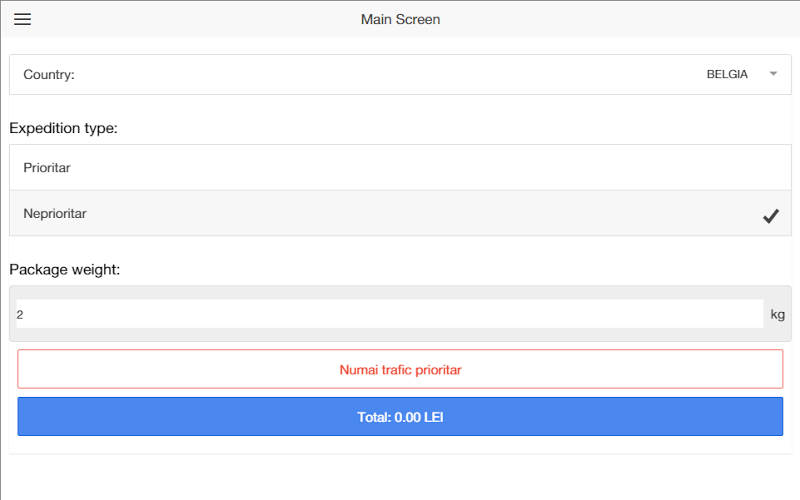Click the Total: 0.00 LEI button
Viewport: 800px width, 500px height.
(x=400, y=416)
